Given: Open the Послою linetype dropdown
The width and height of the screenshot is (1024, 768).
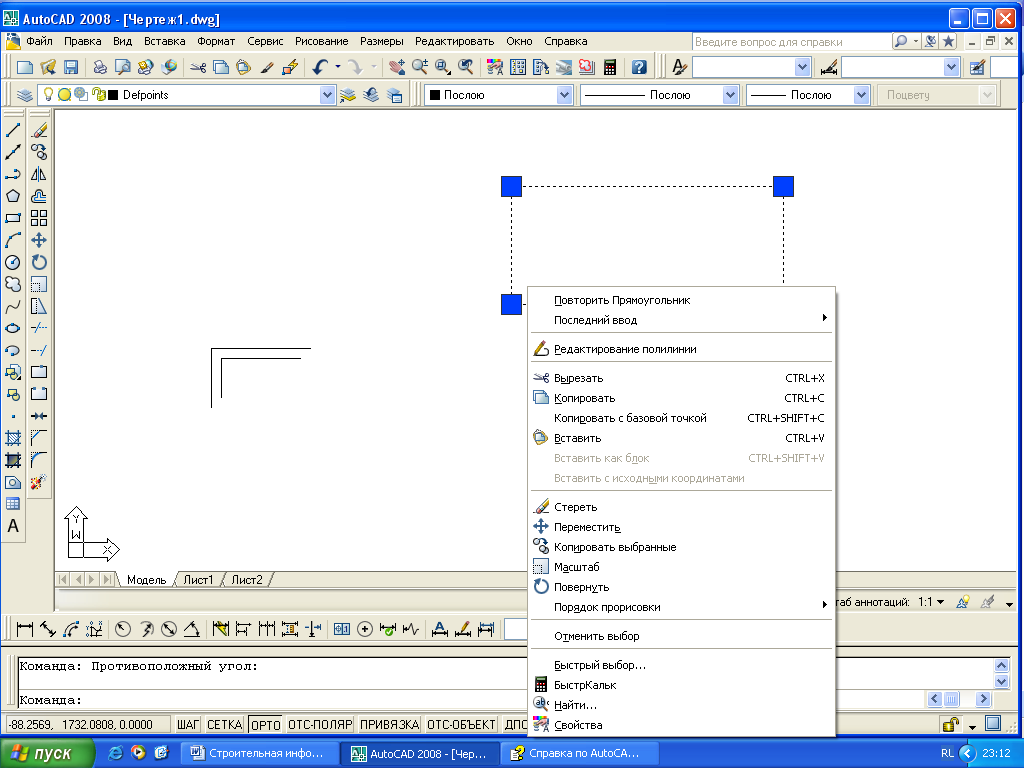Looking at the screenshot, I should pos(731,95).
